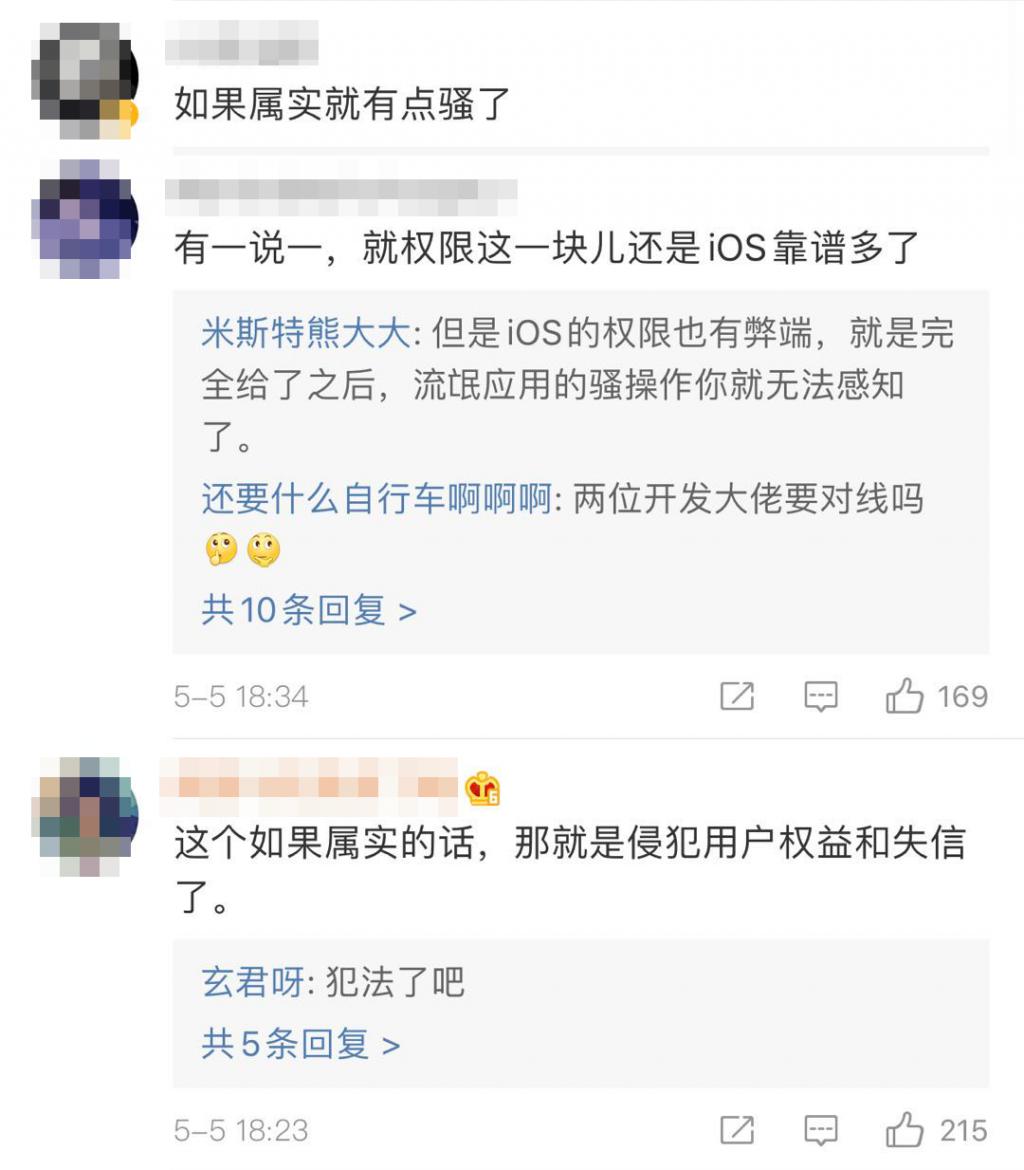Screen dimensions: 1024x1170
Task: Tap the first commenter's blurred avatar
Action: (85, 80)
